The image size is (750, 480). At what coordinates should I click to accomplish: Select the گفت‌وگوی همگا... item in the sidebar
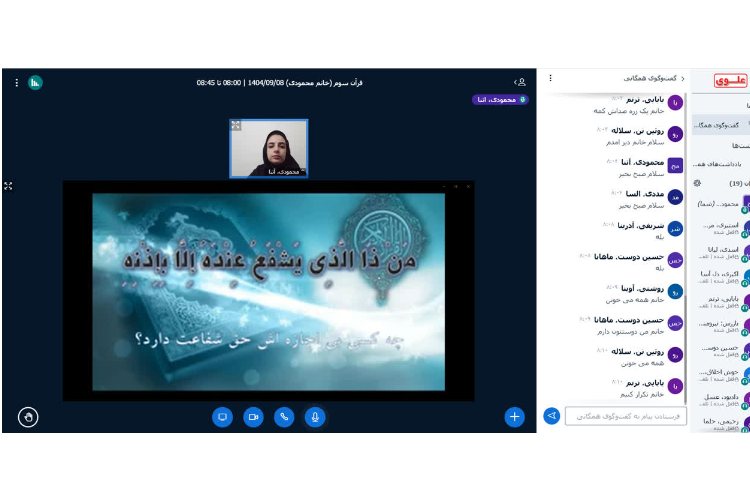pyautogui.click(x=720, y=125)
